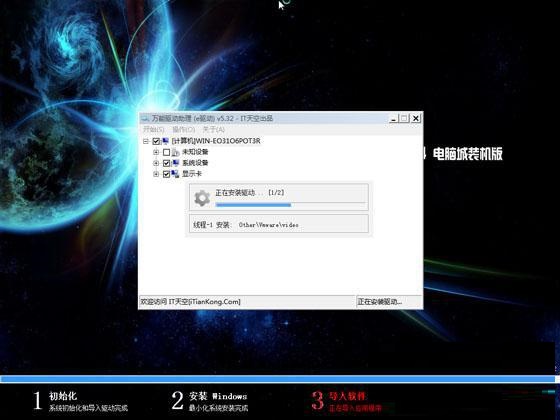Viewport: 560px width, 420px height.
Task: Click the unknown device icon (未知设备)
Action: click(x=175, y=152)
